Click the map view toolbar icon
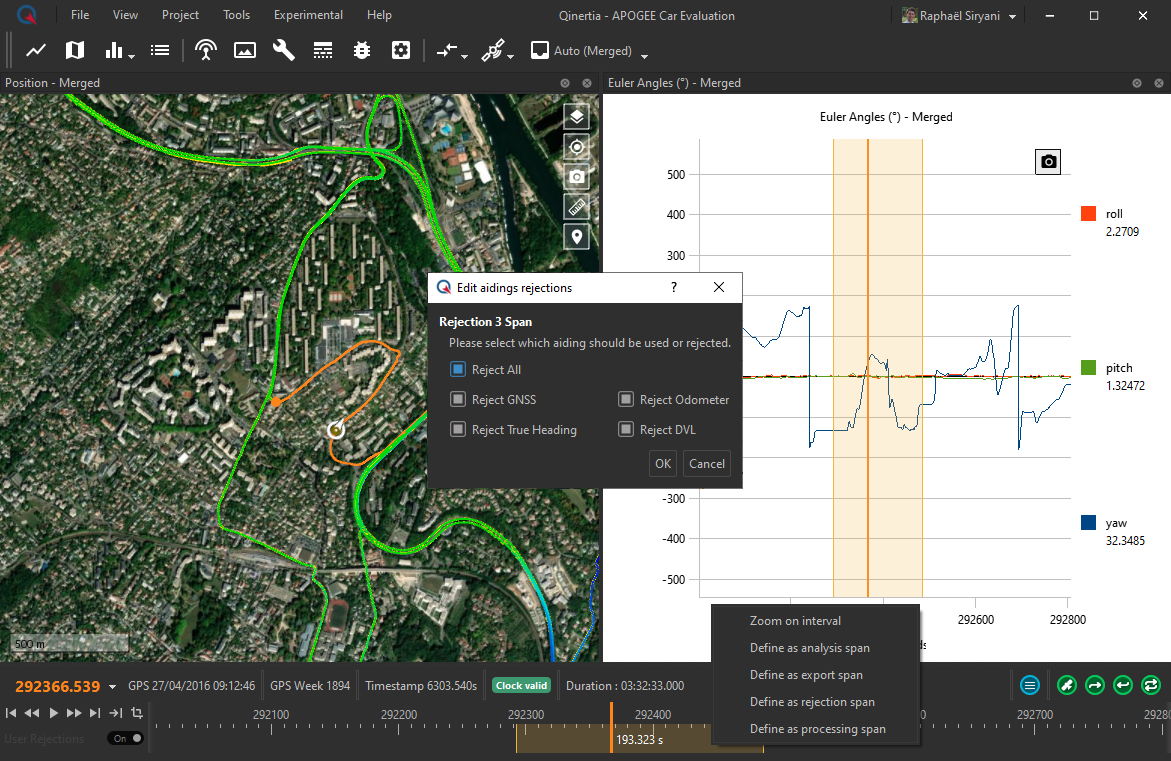Image resolution: width=1171 pixels, height=761 pixels. tap(75, 50)
